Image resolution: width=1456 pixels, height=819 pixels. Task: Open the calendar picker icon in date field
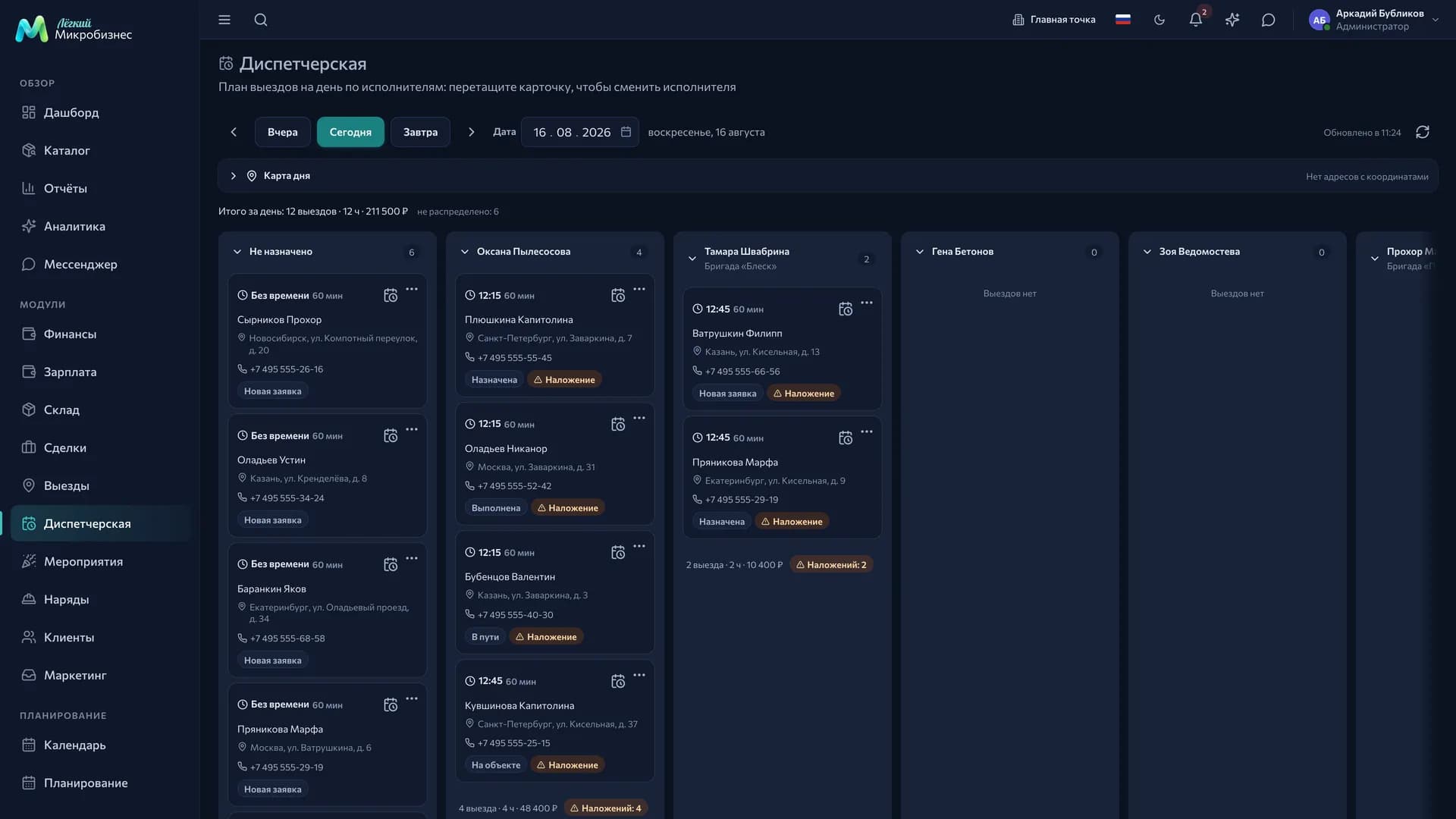click(x=626, y=132)
